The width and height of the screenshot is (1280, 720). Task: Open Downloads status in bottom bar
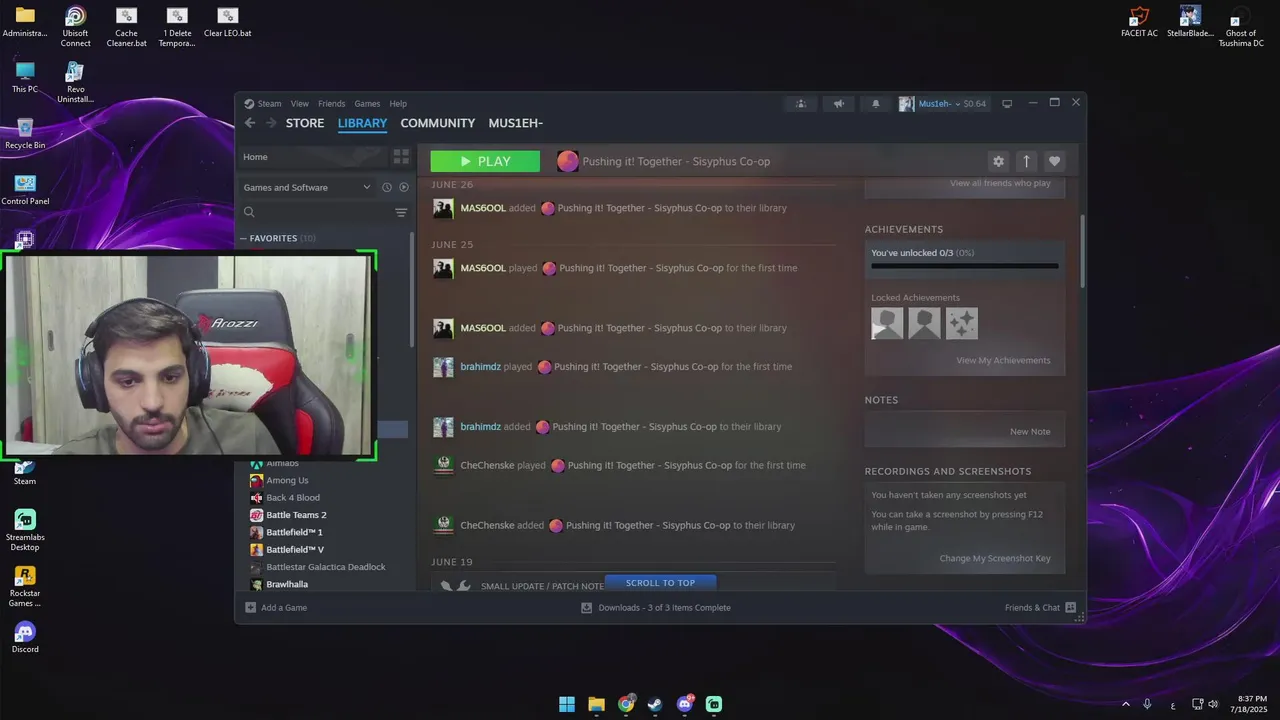point(656,607)
